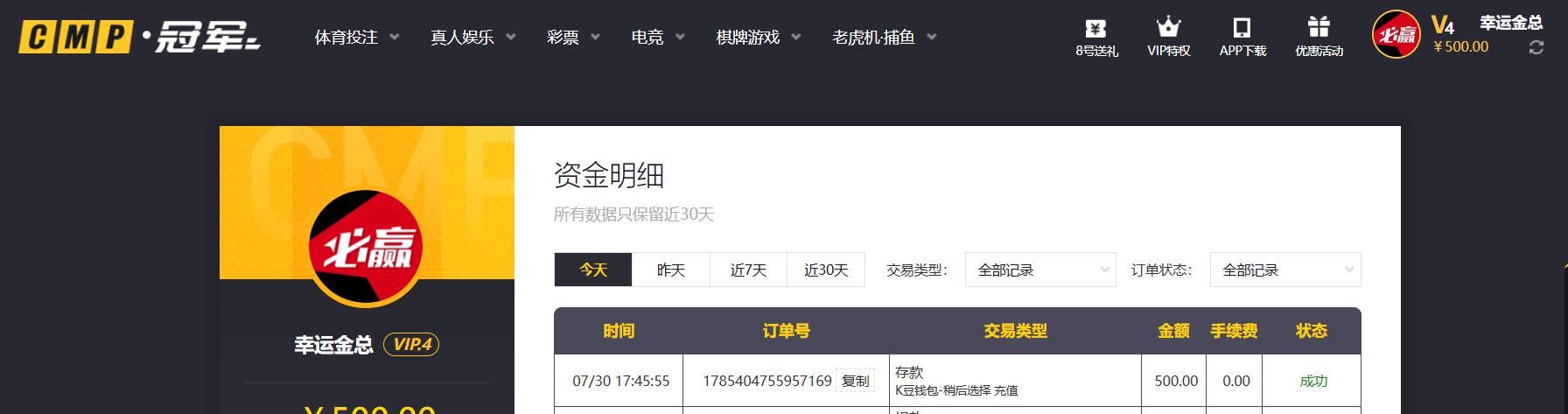Click the 成功 status cell
Image resolution: width=1568 pixels, height=414 pixels.
1313,381
